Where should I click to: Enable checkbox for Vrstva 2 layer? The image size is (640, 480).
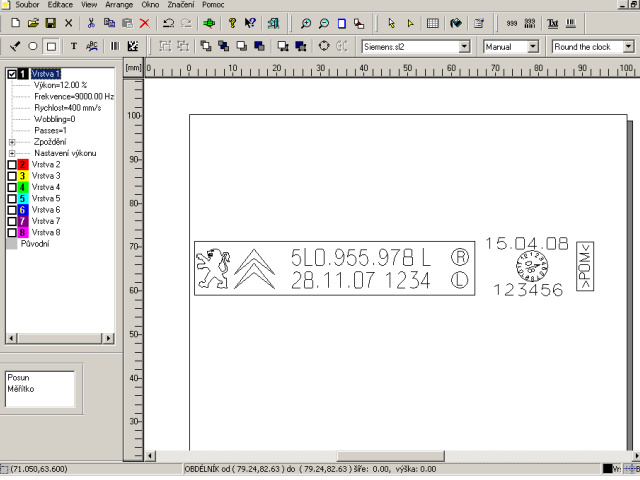click(12, 164)
